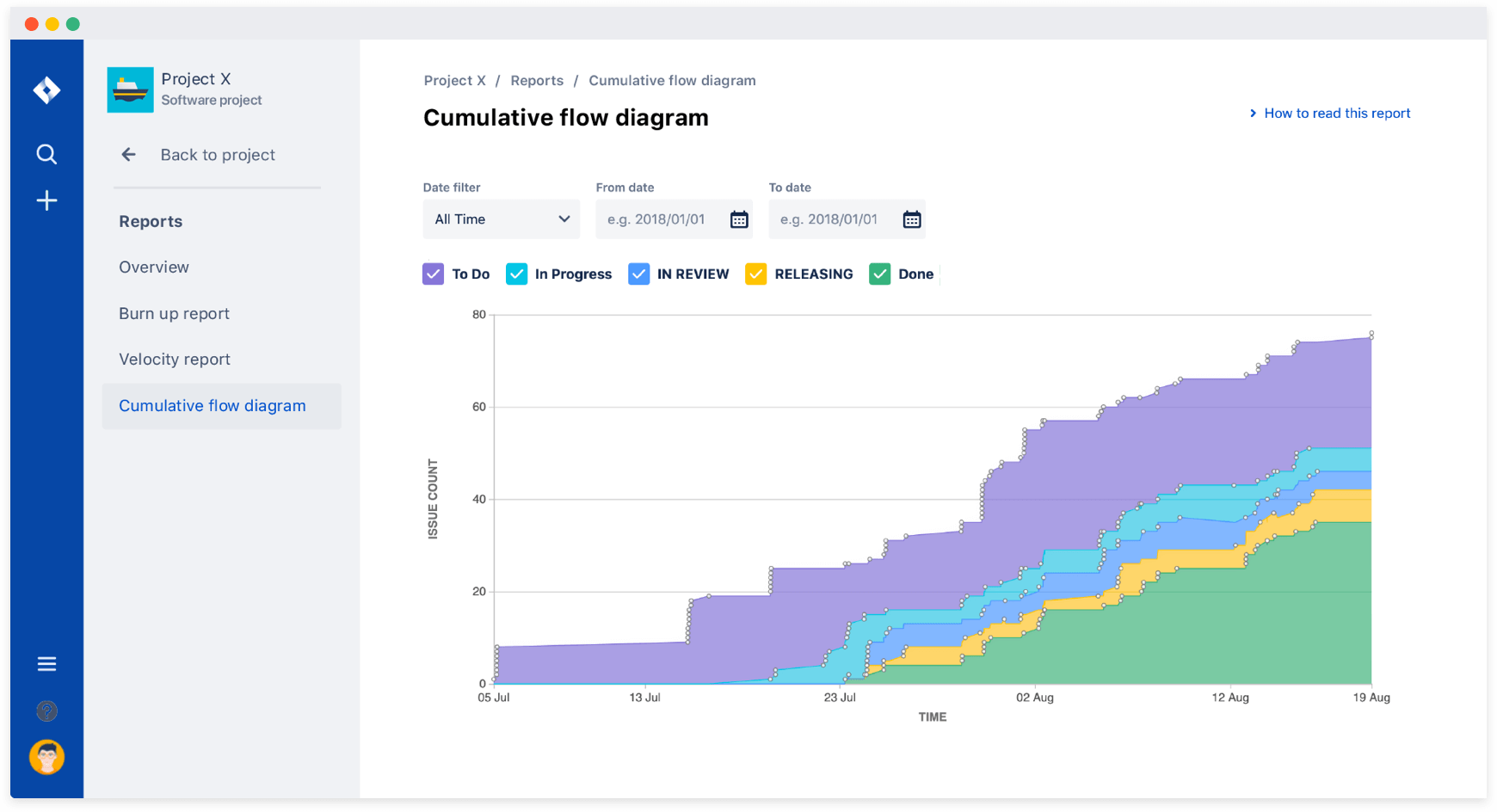
Task: Click the hamburger menu icon in the sidebar
Action: pyautogui.click(x=46, y=663)
